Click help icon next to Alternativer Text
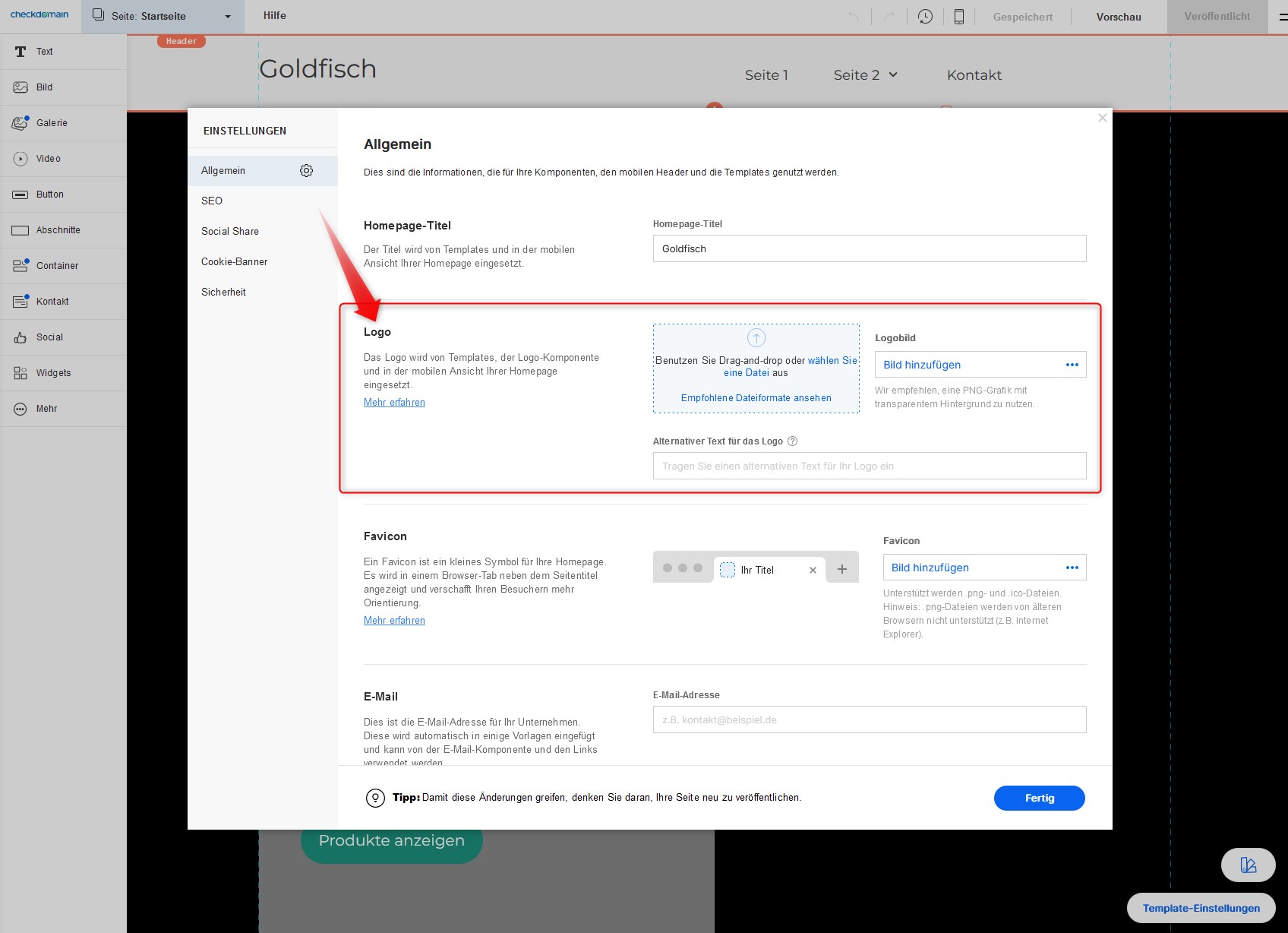The width and height of the screenshot is (1288, 933). point(792,441)
